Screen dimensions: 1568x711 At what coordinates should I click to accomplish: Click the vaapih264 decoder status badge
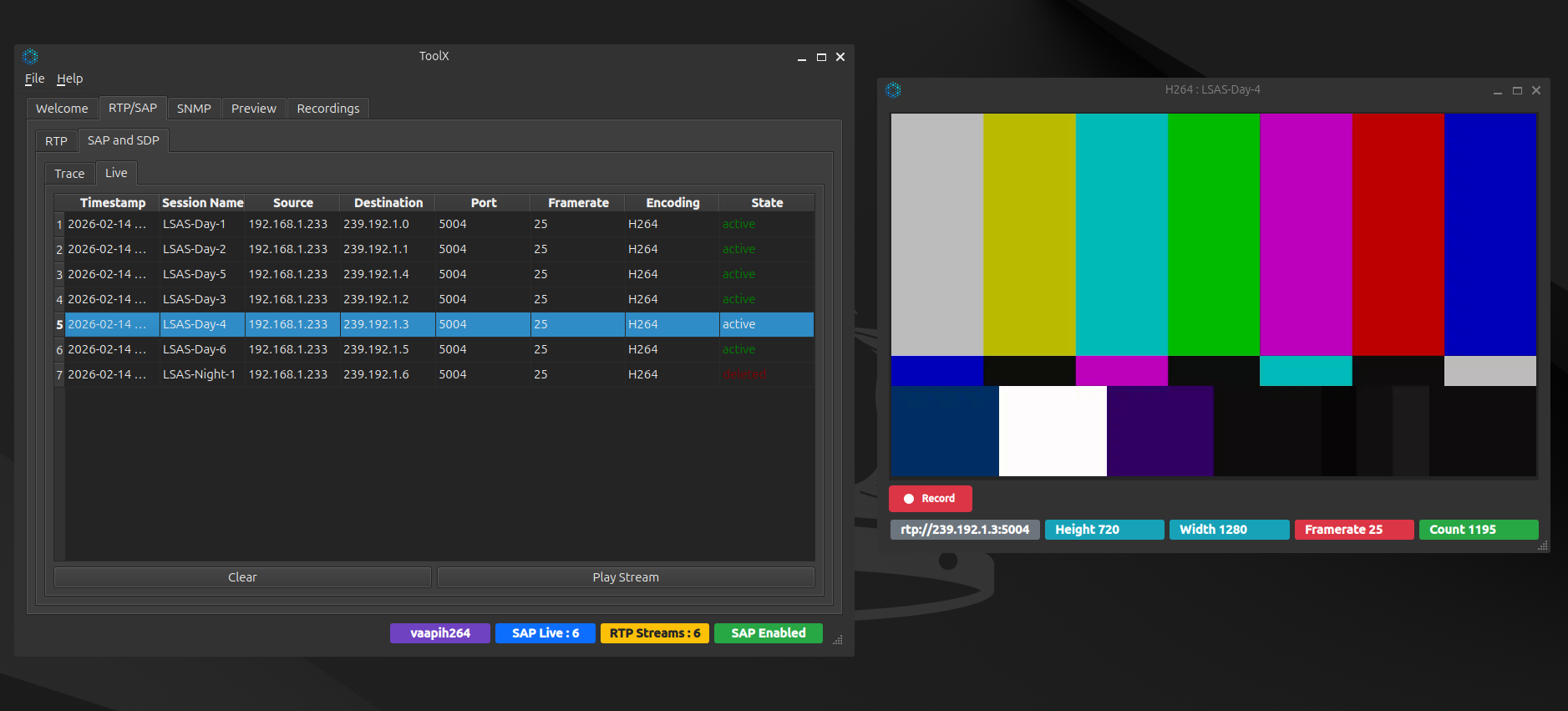click(x=439, y=633)
